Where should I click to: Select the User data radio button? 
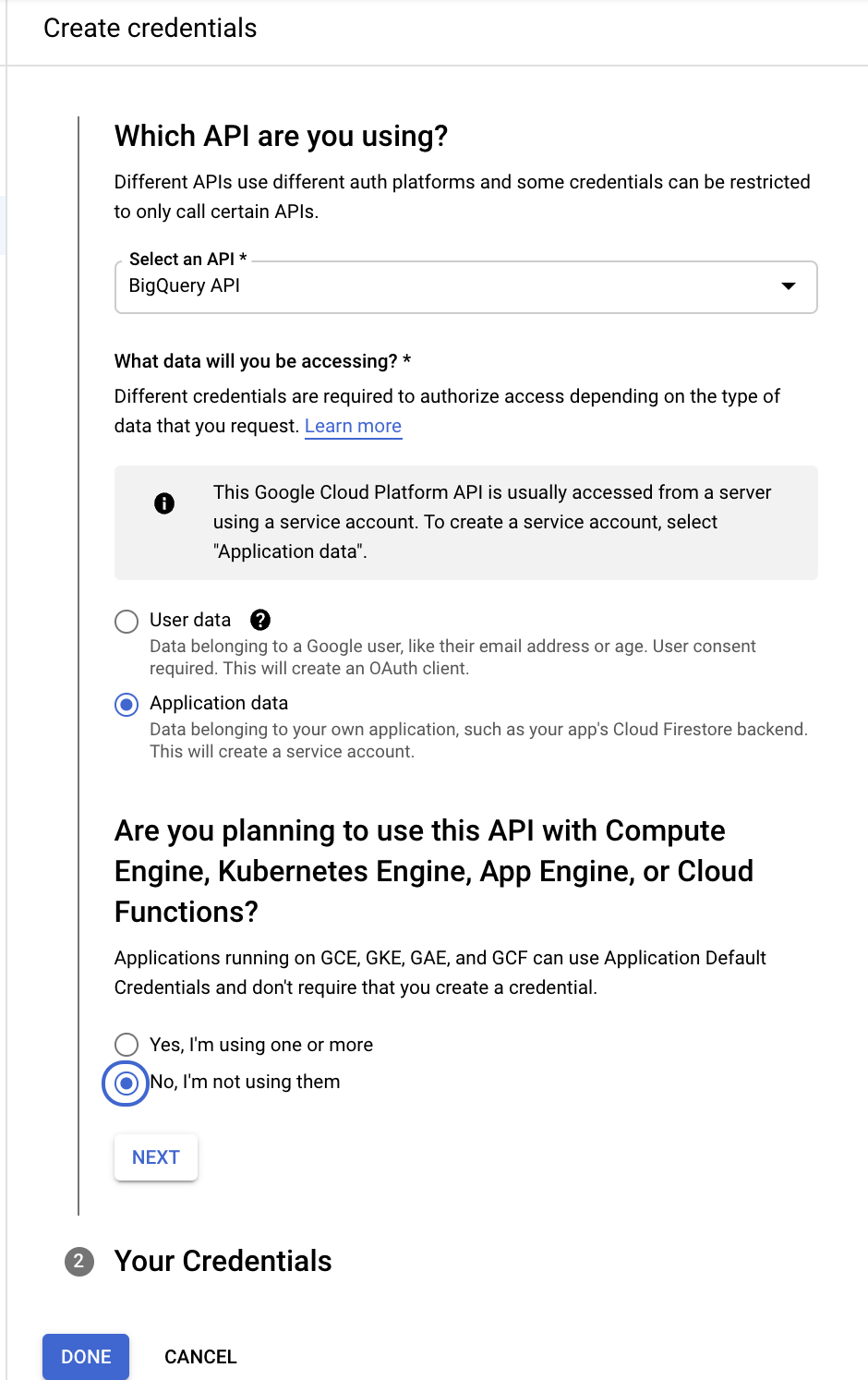coord(127,622)
